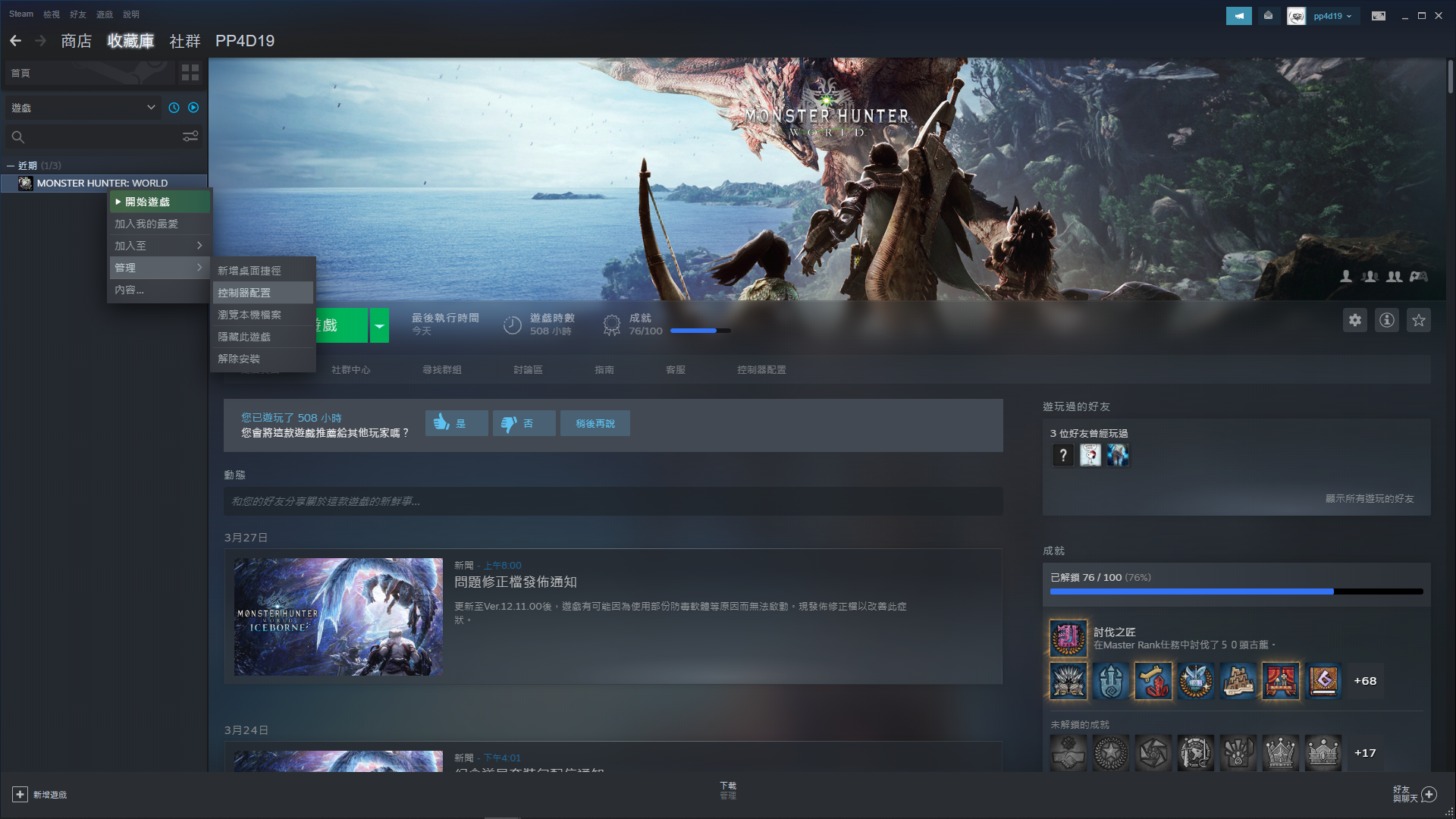Viewport: 1456px width, 819px height.
Task: Click the thumbs up Yes recommend button
Action: [x=457, y=423]
